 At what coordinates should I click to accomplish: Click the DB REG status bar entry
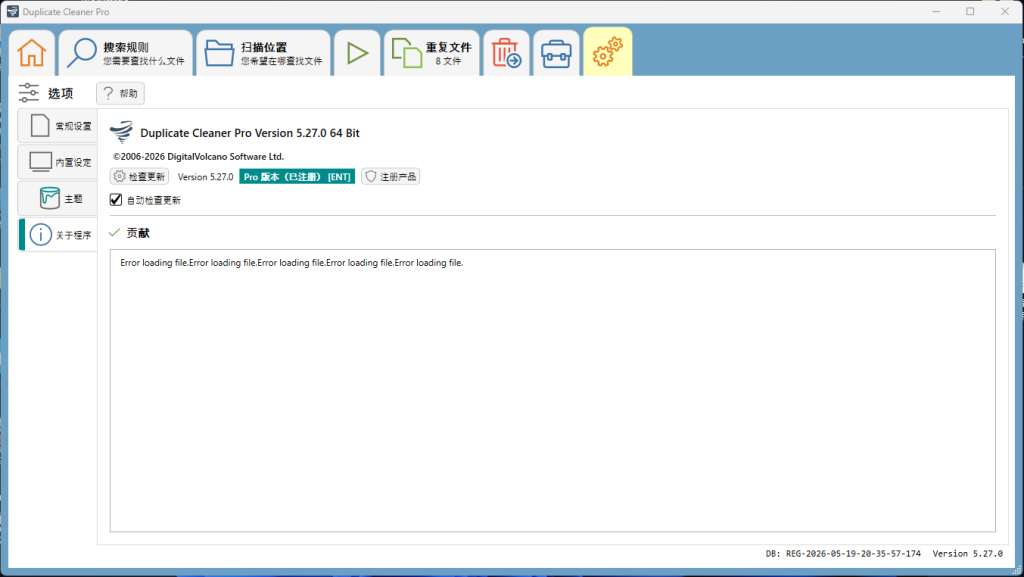click(843, 554)
